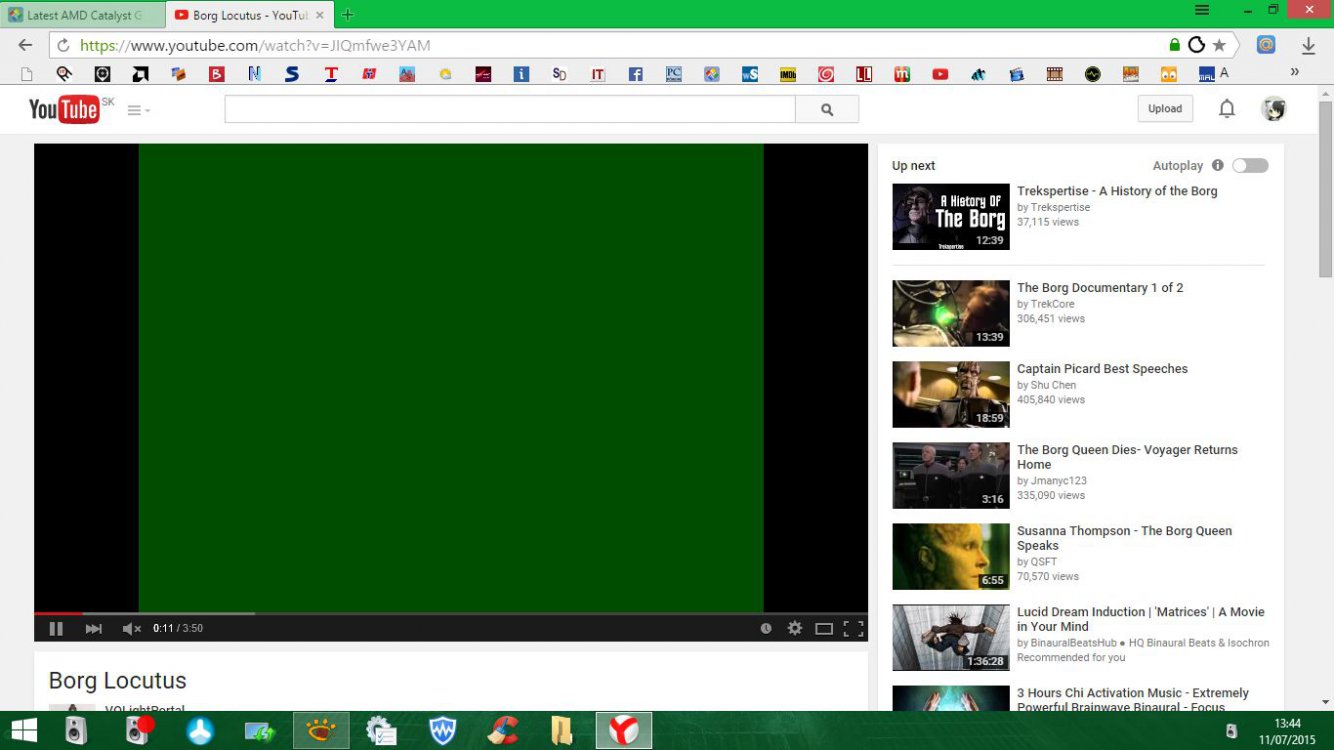Open CCleaner from the taskbar
The image size is (1334, 750).
(x=502, y=731)
